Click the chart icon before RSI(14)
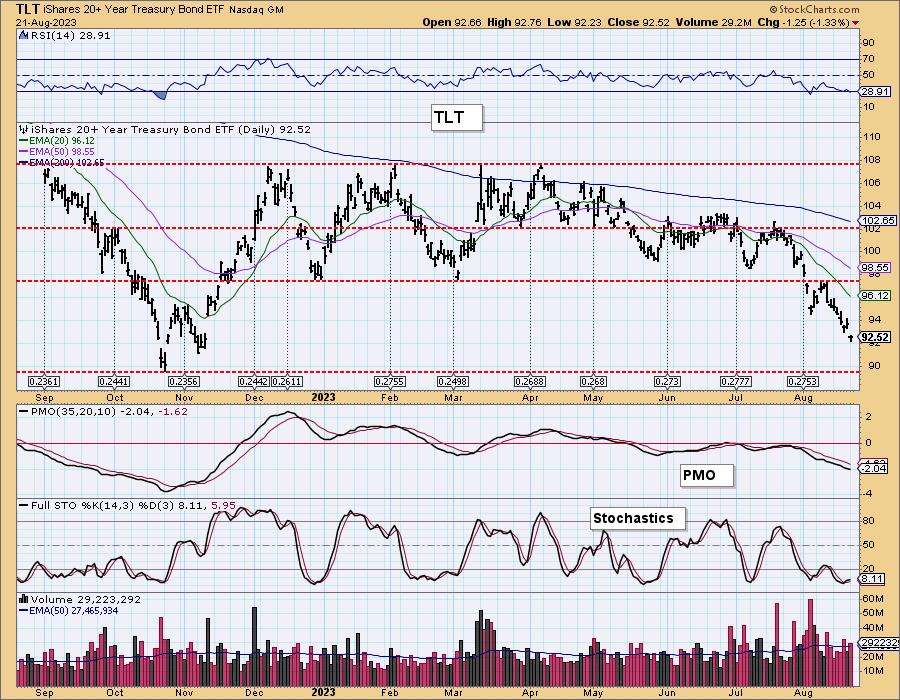Image resolution: width=900 pixels, height=700 pixels. (23, 35)
